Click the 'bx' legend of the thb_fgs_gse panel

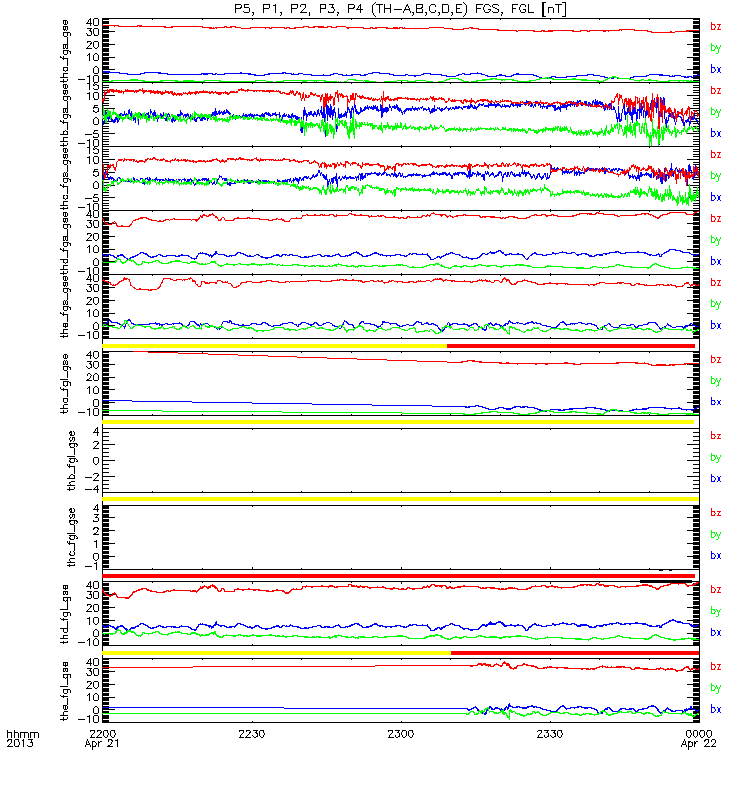[x=715, y=133]
